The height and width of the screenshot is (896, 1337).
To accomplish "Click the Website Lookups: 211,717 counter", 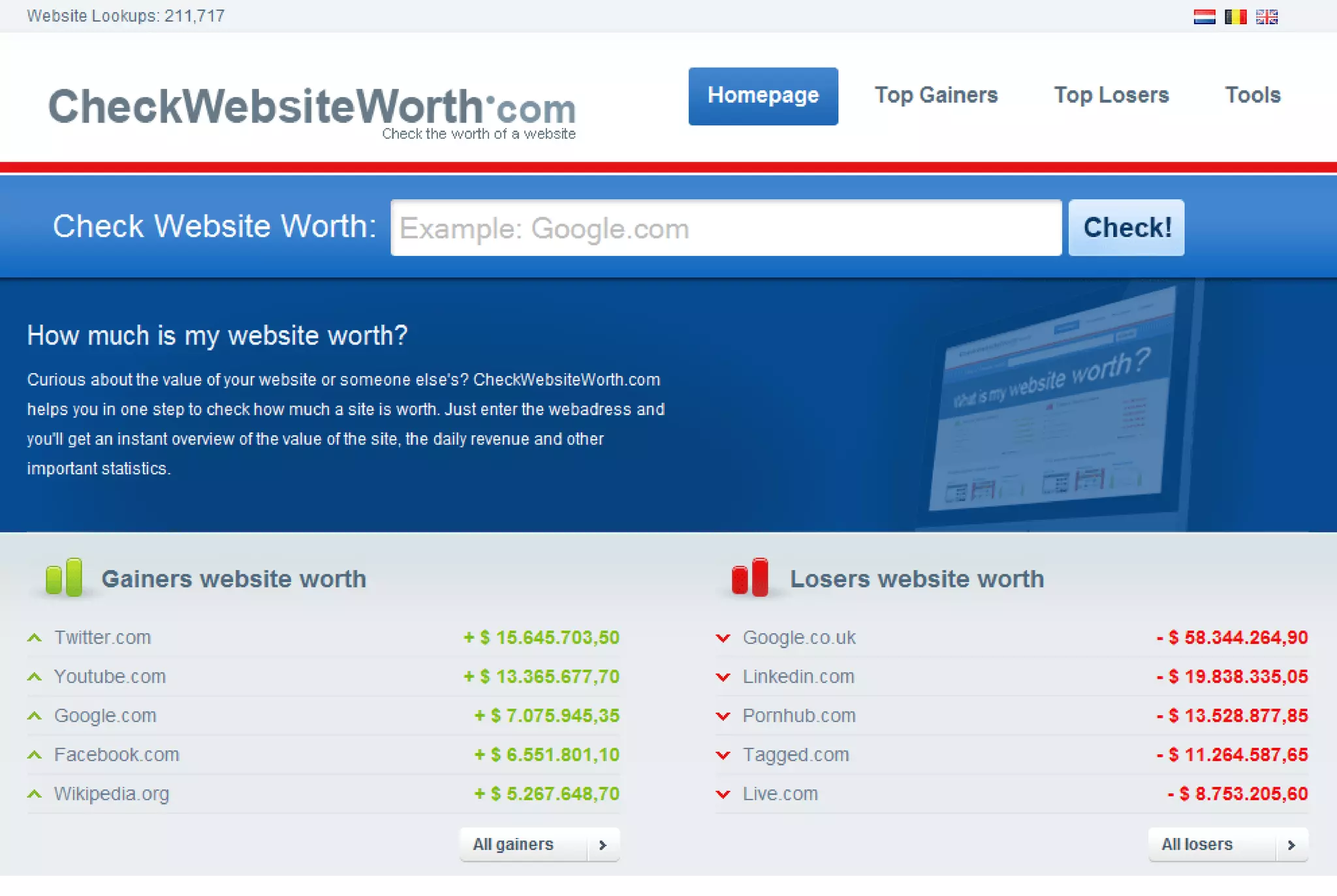I will coord(125,16).
